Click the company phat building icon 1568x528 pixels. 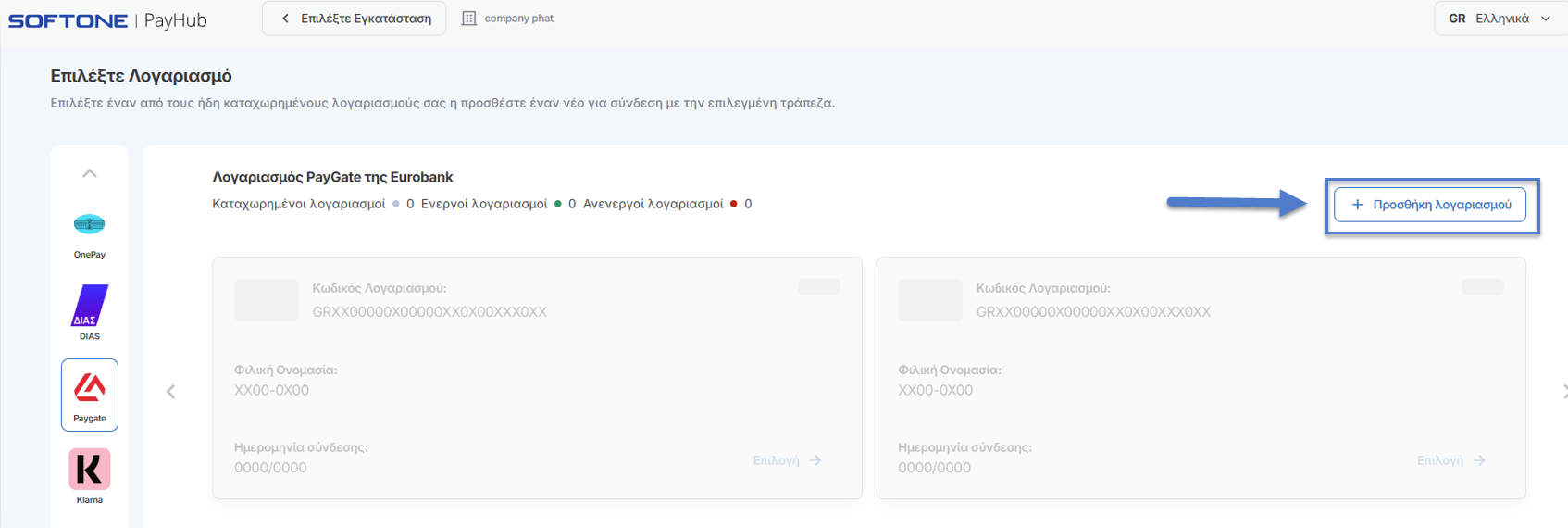469,19
